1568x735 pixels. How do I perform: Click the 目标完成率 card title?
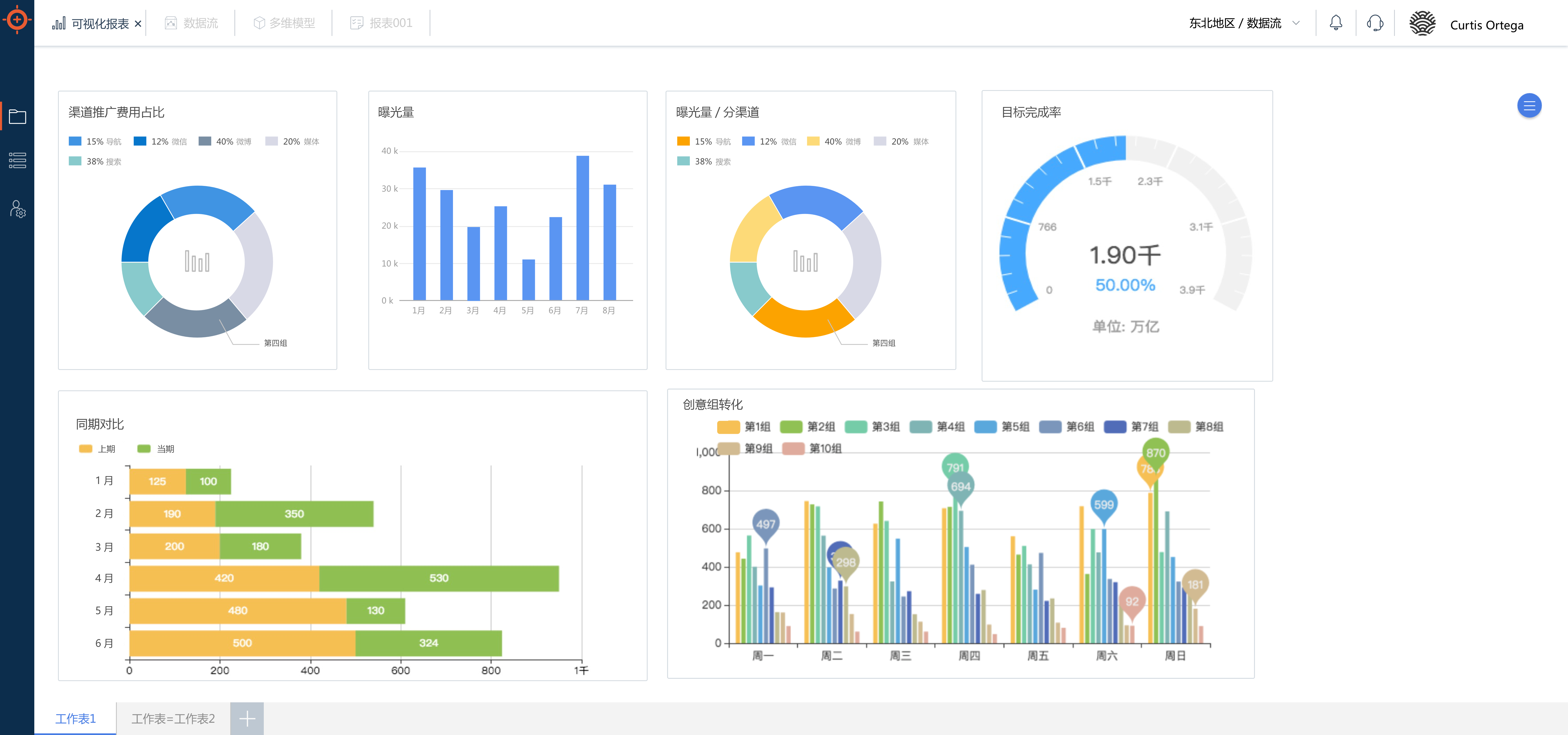1031,112
